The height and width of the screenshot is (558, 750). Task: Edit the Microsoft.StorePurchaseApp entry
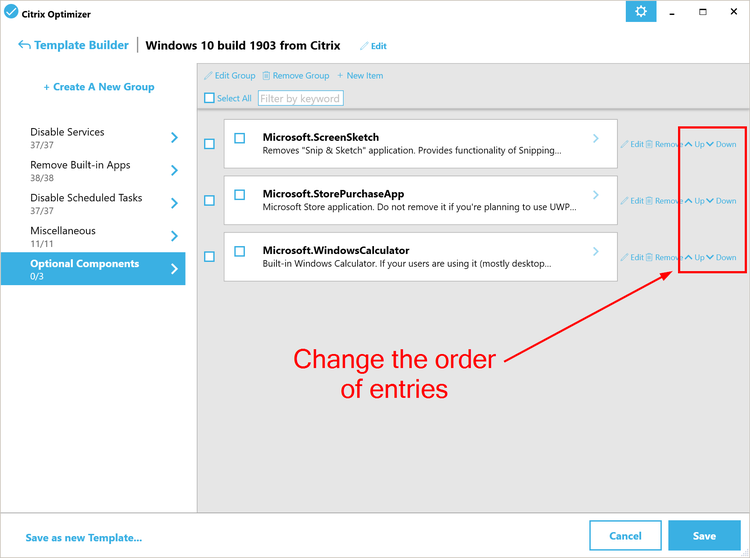coord(632,201)
